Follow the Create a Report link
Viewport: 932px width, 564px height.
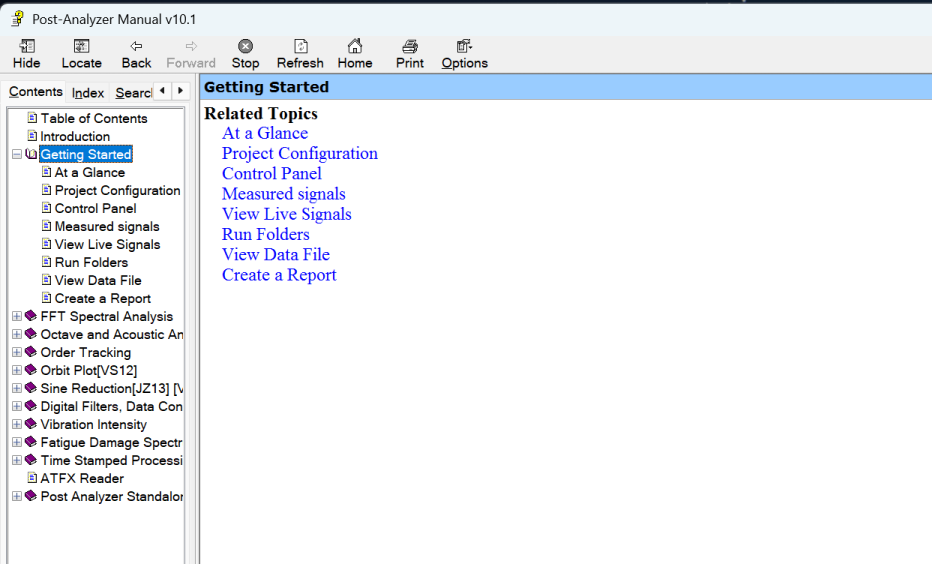point(279,275)
